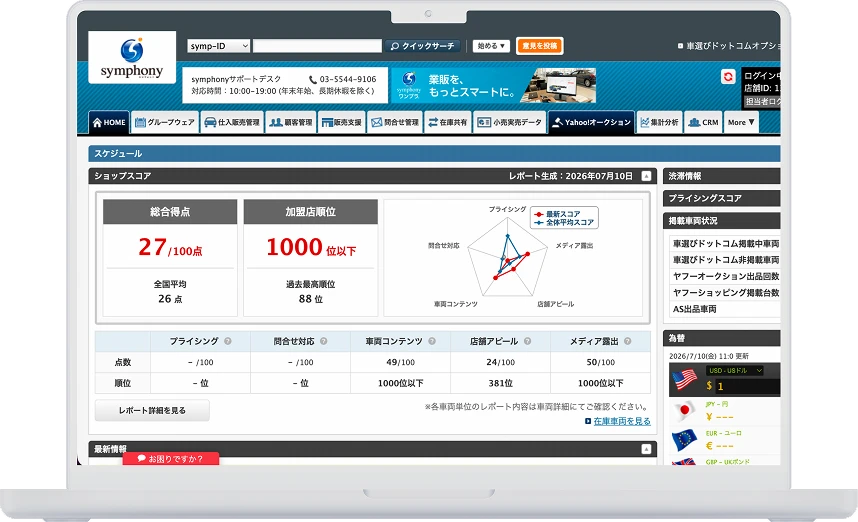Open the 業販を、もっとスマートに banner

(x=493, y=85)
